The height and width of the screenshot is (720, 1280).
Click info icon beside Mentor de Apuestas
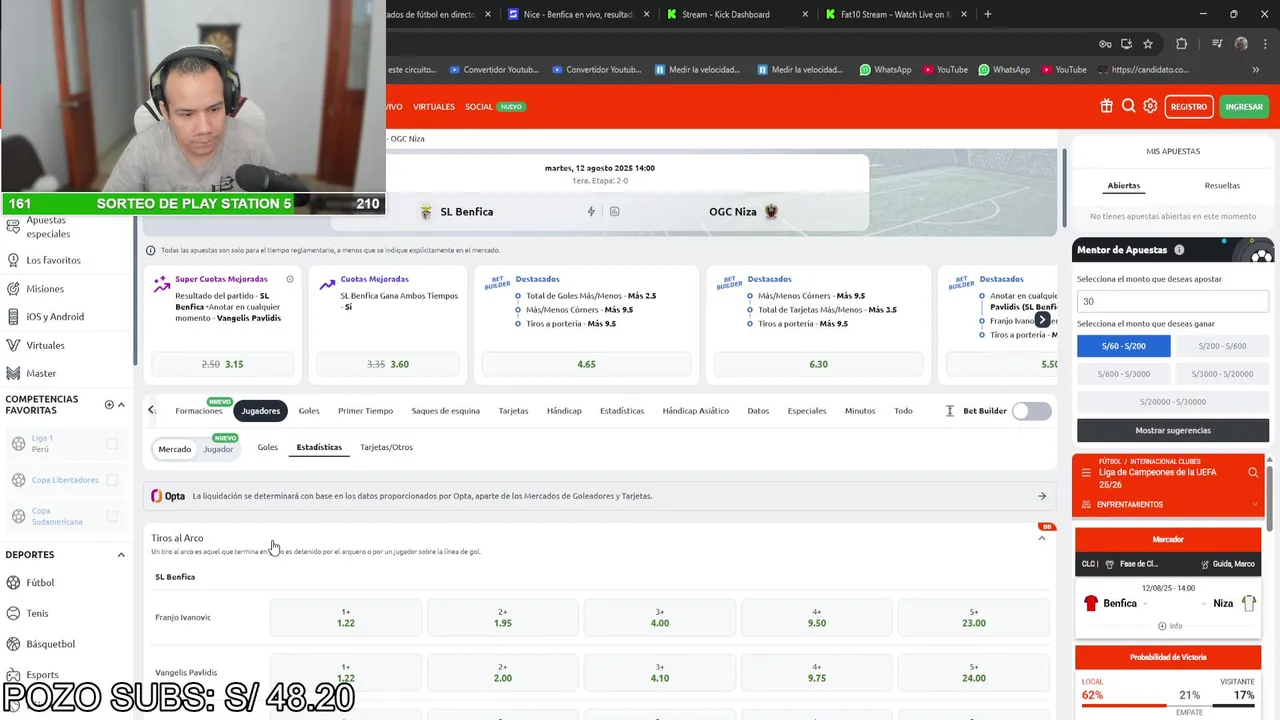(1179, 250)
